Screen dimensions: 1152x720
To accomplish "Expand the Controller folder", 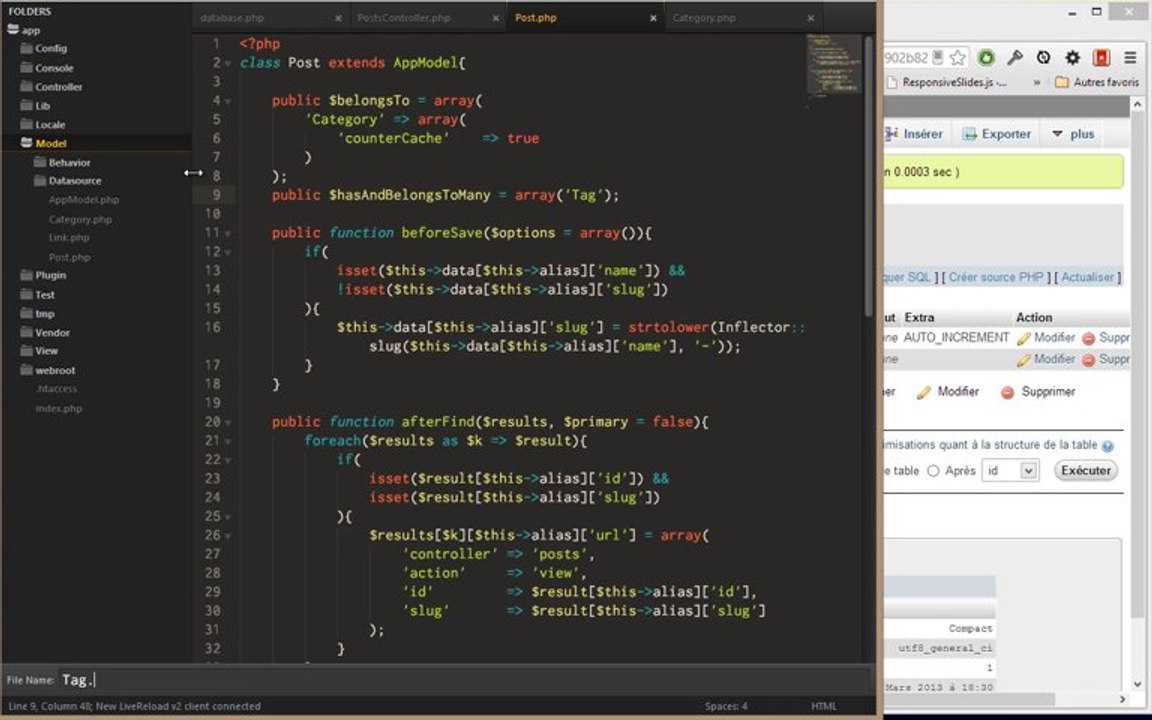I will click(x=51, y=87).
